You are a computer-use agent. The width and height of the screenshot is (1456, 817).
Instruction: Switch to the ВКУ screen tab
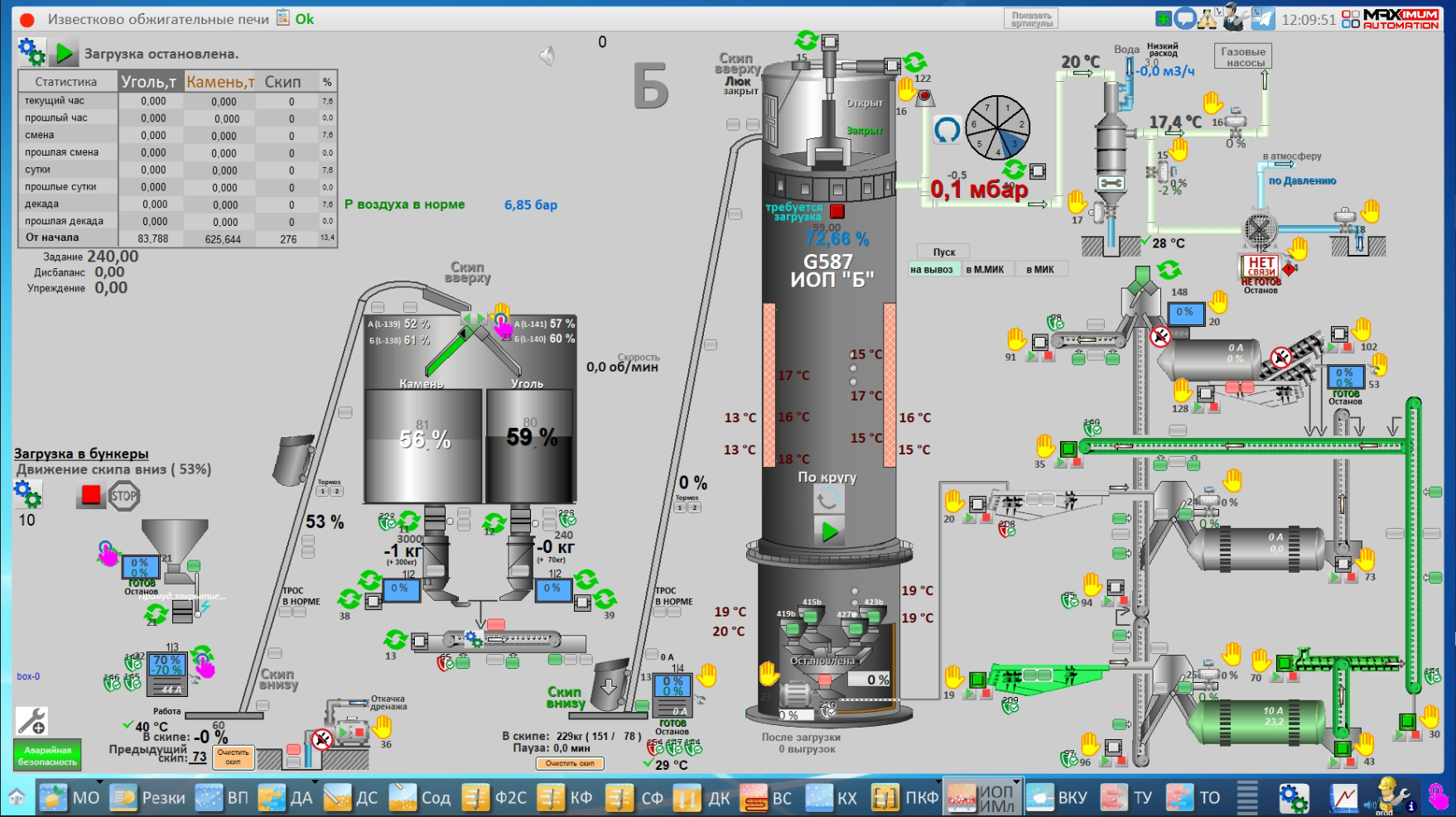1057,798
